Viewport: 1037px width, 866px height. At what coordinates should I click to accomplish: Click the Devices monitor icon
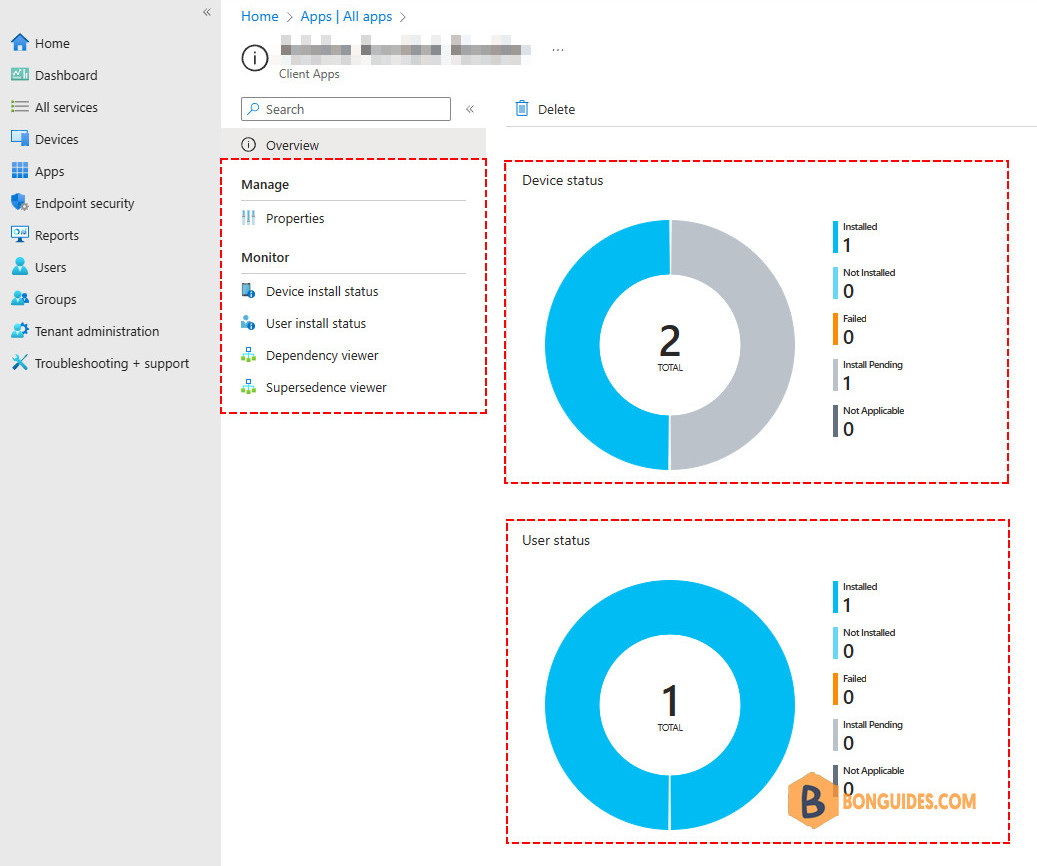(x=20, y=139)
